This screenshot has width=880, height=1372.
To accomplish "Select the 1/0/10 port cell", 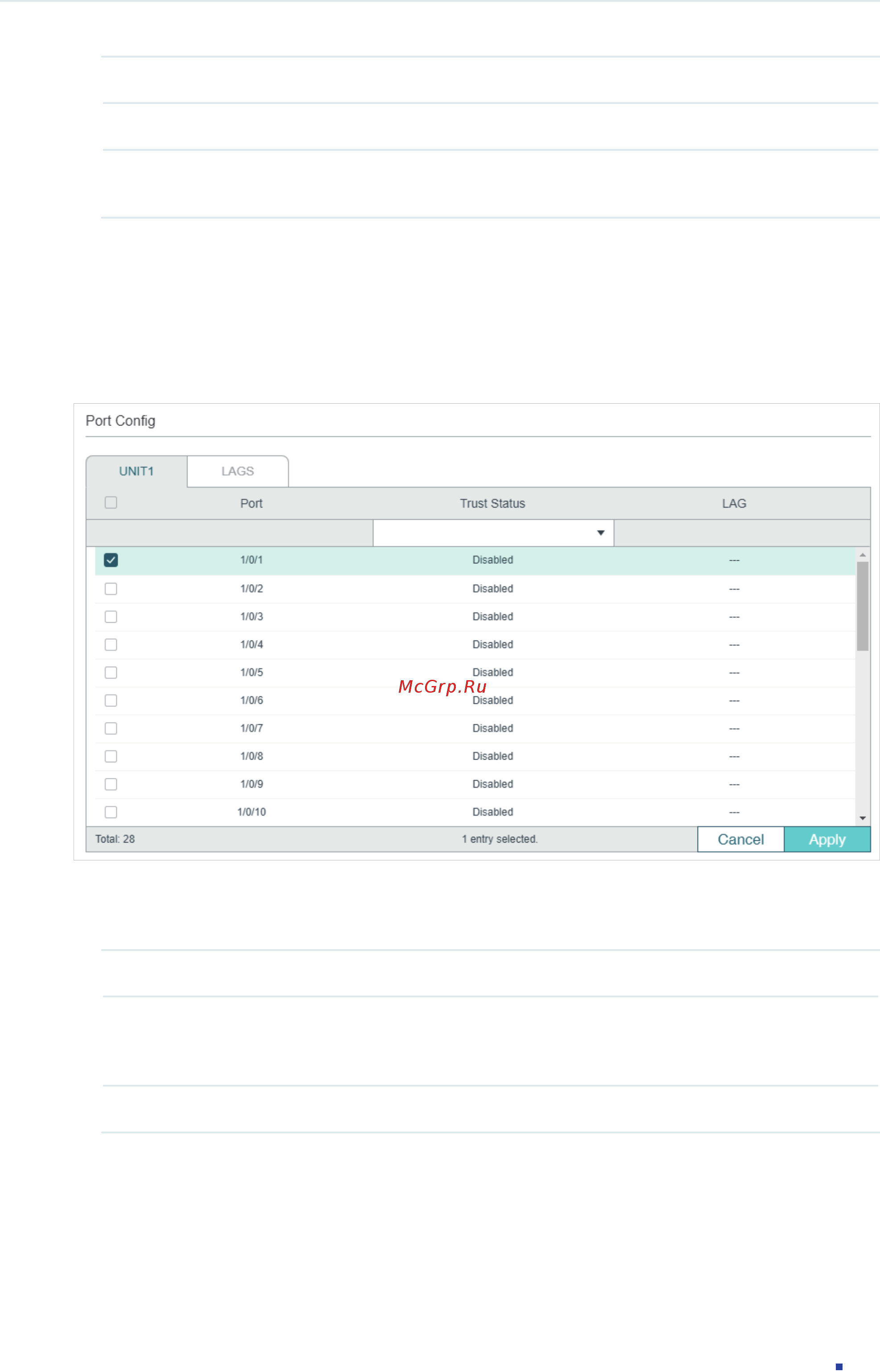I will click(x=252, y=812).
